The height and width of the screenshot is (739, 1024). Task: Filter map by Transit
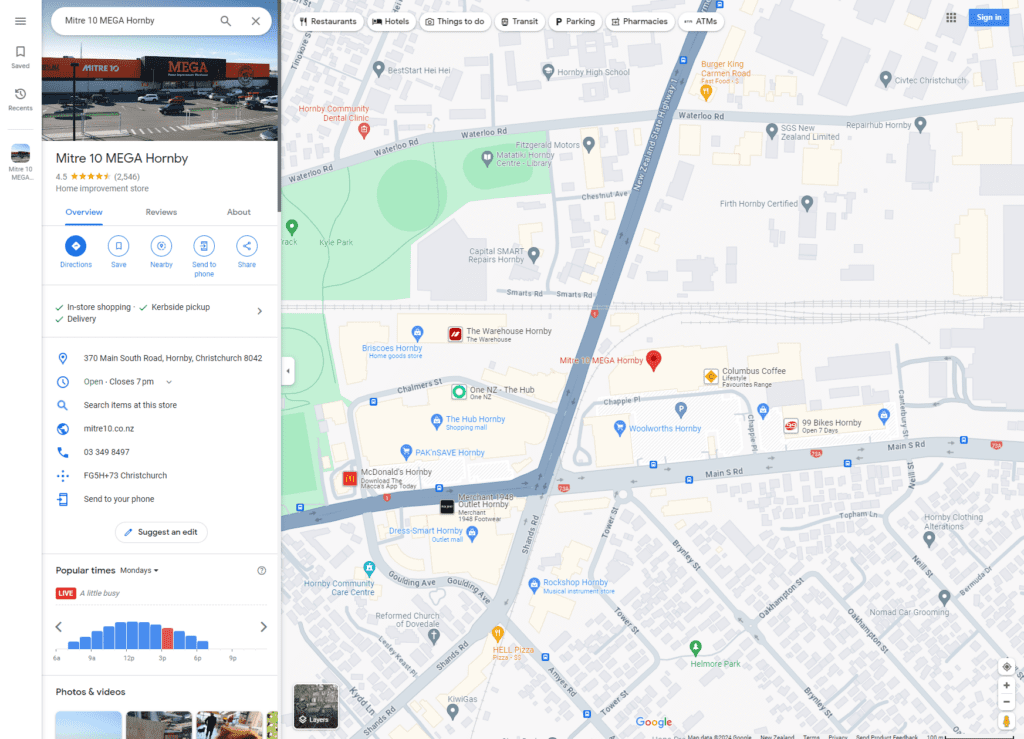(x=520, y=22)
